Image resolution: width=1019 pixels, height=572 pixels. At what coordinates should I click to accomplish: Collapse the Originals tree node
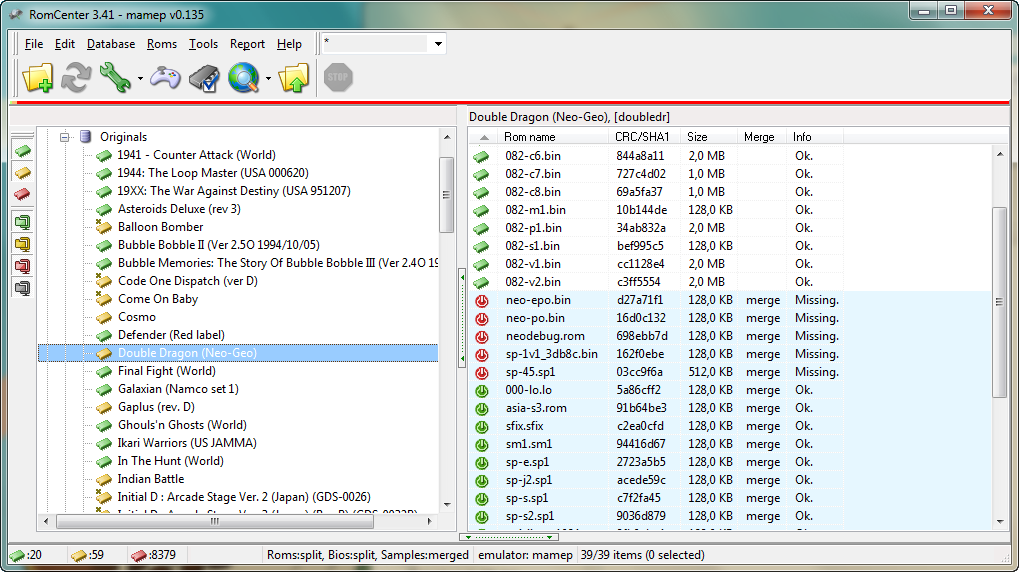coord(64,137)
